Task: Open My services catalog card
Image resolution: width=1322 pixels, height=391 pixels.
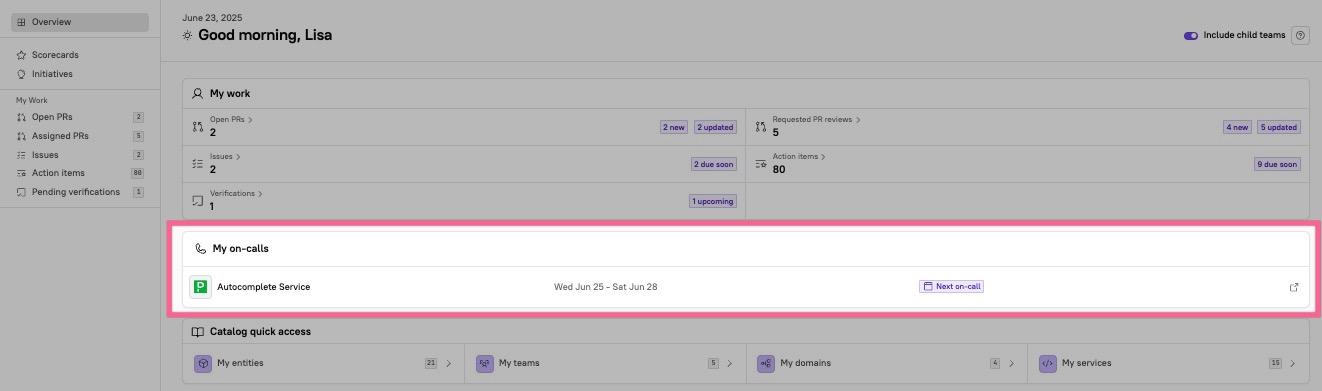Action: [x=1169, y=363]
